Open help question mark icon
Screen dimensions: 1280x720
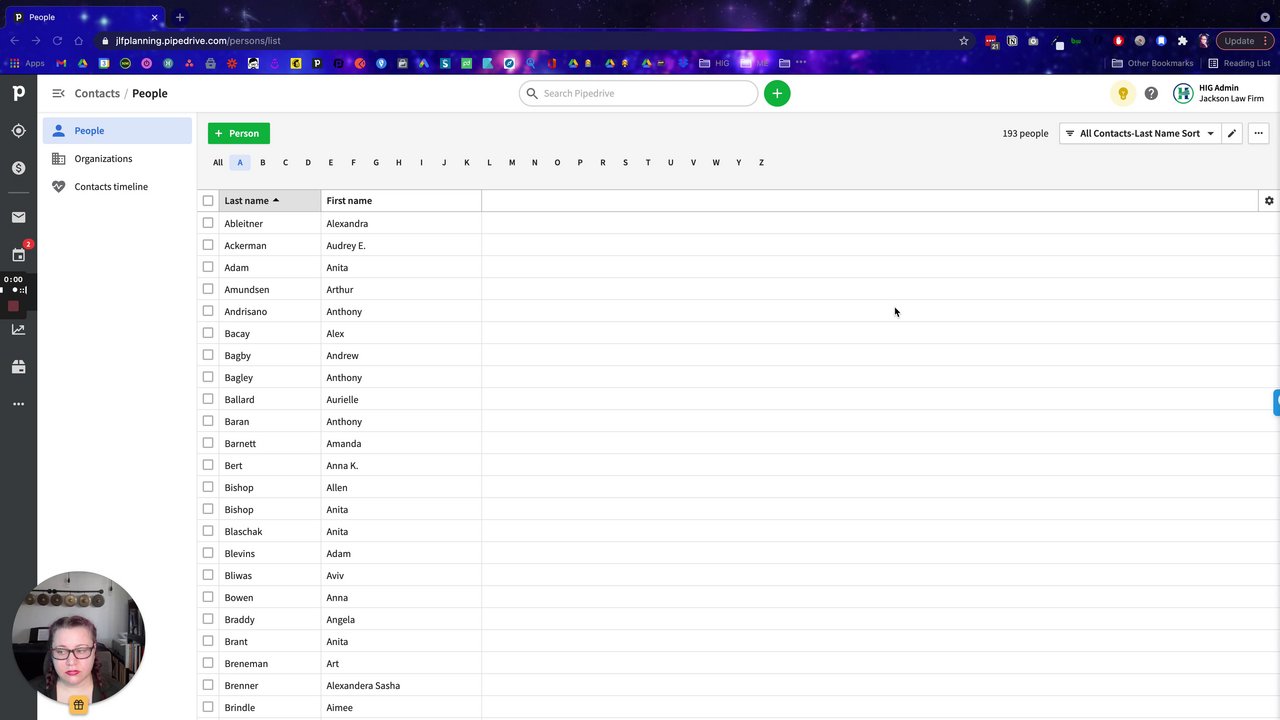tap(1151, 93)
